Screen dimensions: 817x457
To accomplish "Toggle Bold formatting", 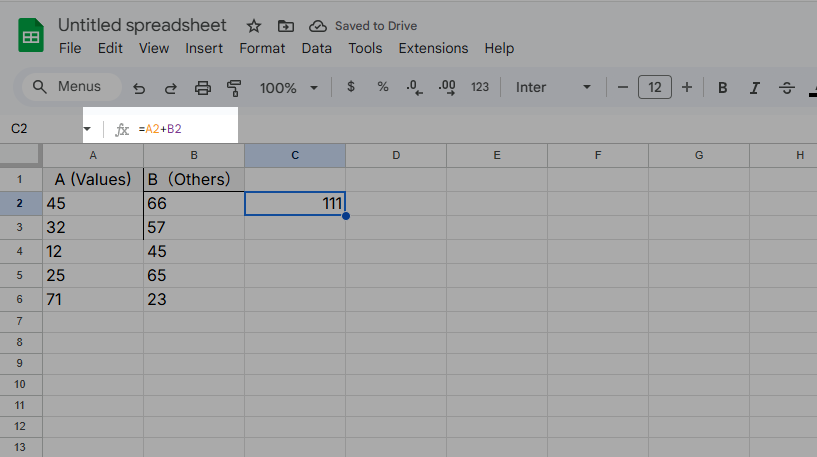I will 722,88.
